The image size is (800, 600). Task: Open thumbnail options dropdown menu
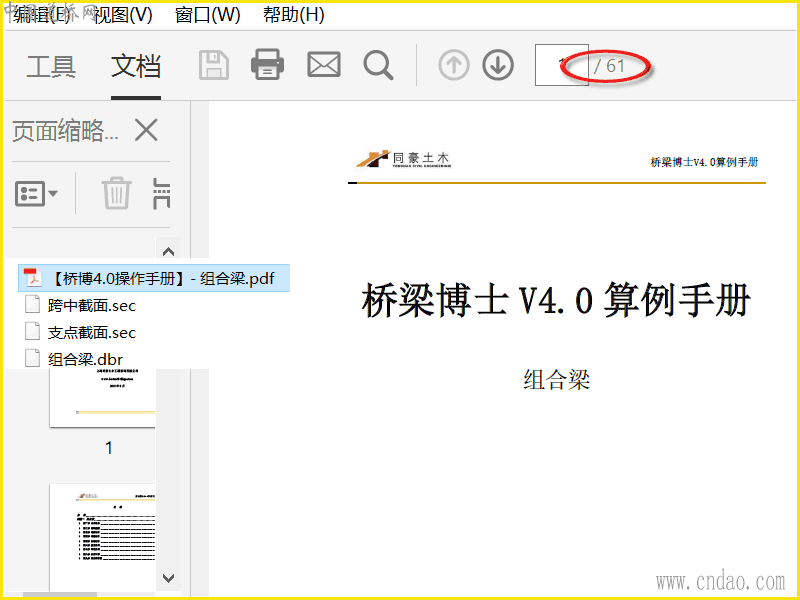coord(36,193)
